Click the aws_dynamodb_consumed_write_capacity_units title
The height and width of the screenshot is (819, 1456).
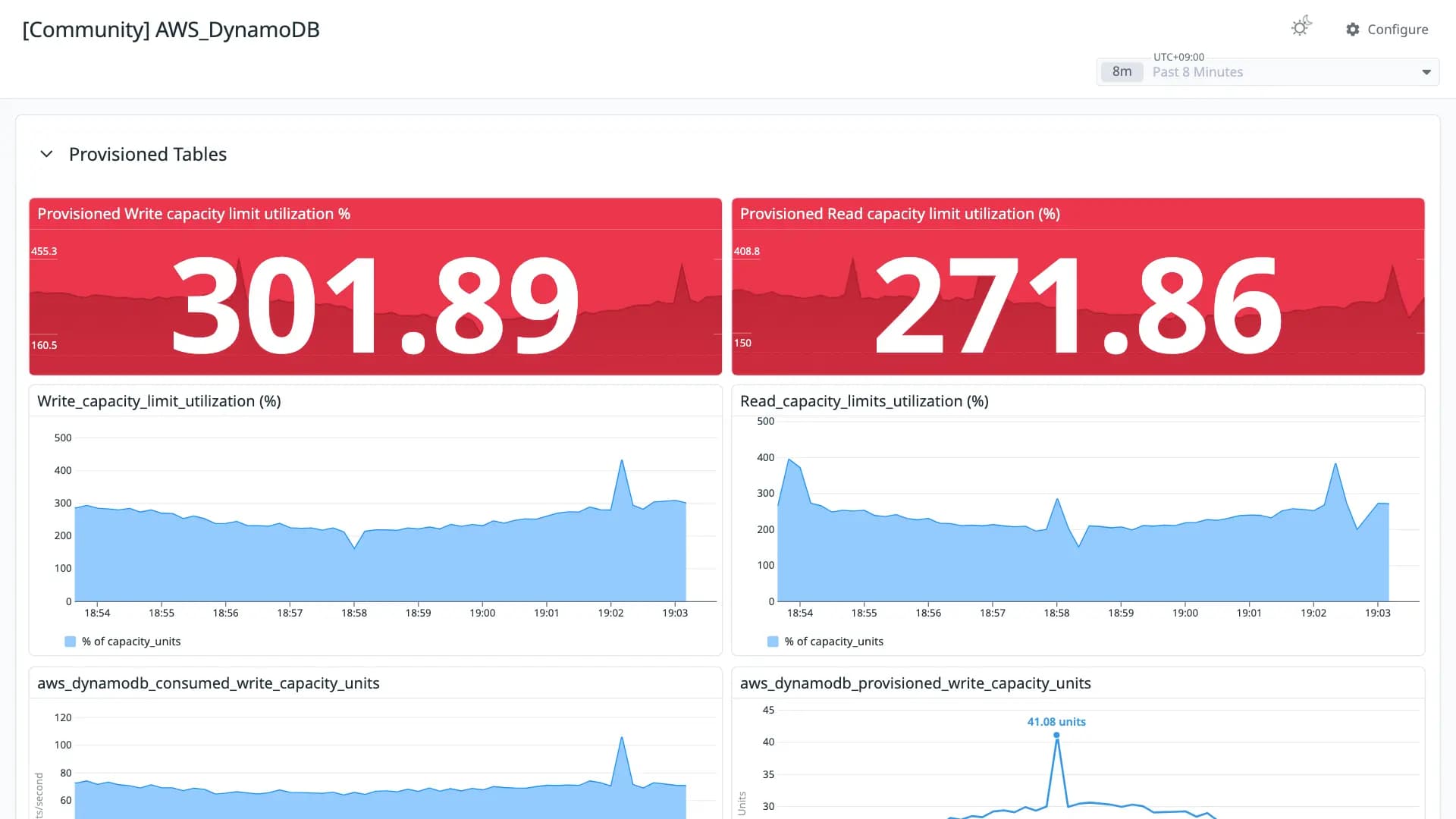click(209, 683)
